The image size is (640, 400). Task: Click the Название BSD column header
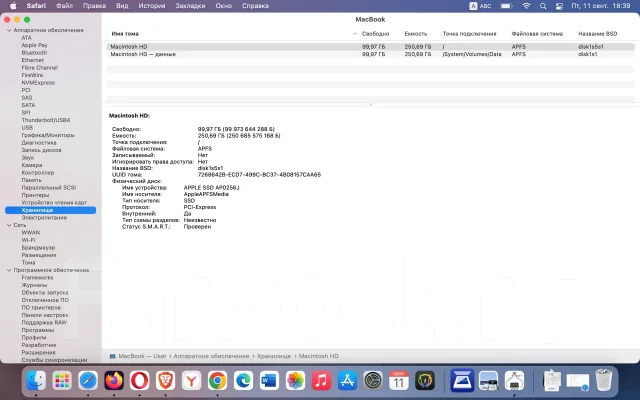coord(598,34)
